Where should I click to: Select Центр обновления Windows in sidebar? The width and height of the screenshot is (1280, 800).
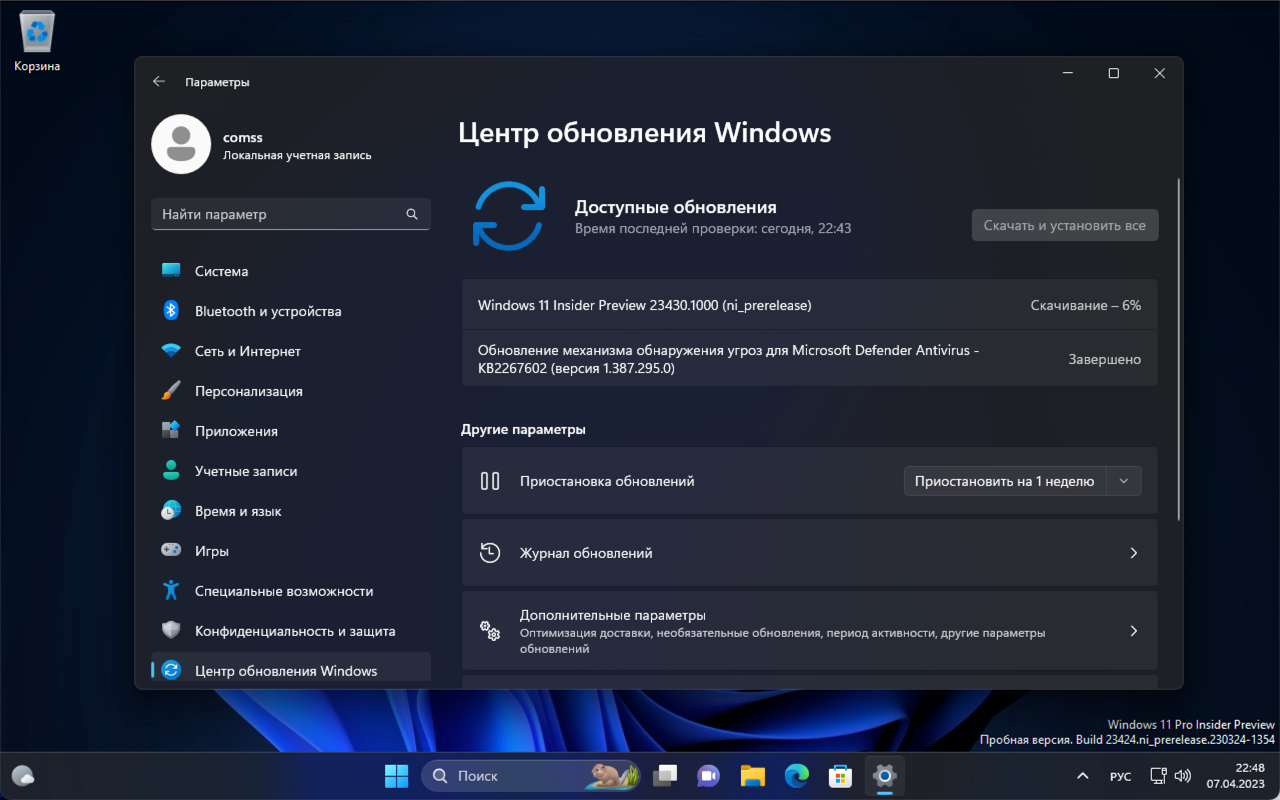(285, 670)
